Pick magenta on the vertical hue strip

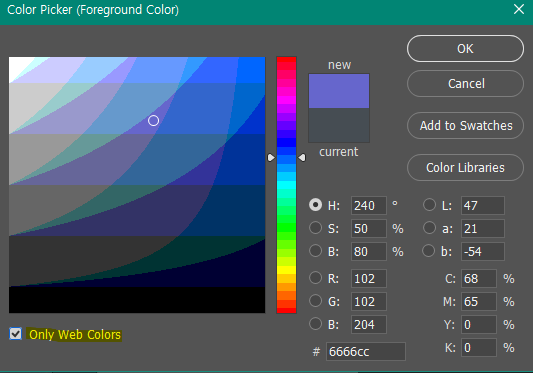pos(286,100)
